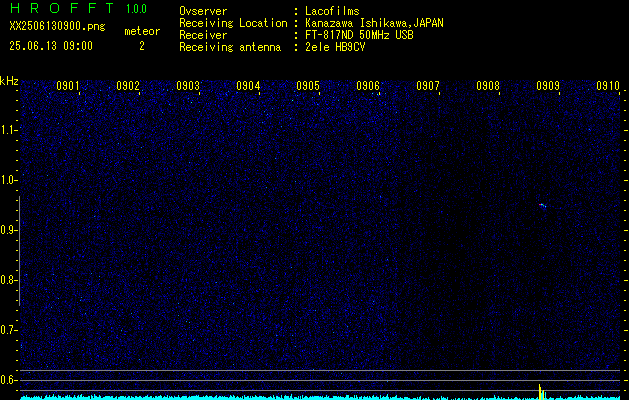Click the version number 1.0.0
This screenshot has height=400, width=629.
point(136,9)
